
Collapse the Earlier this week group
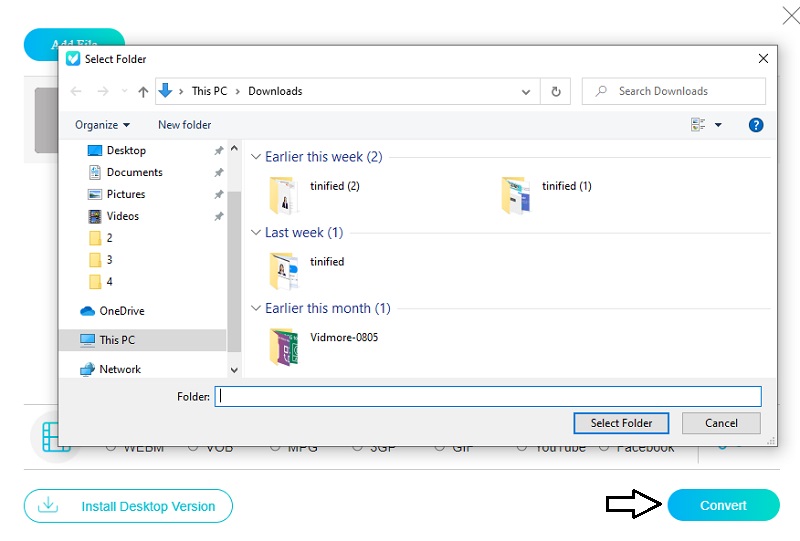(256, 157)
